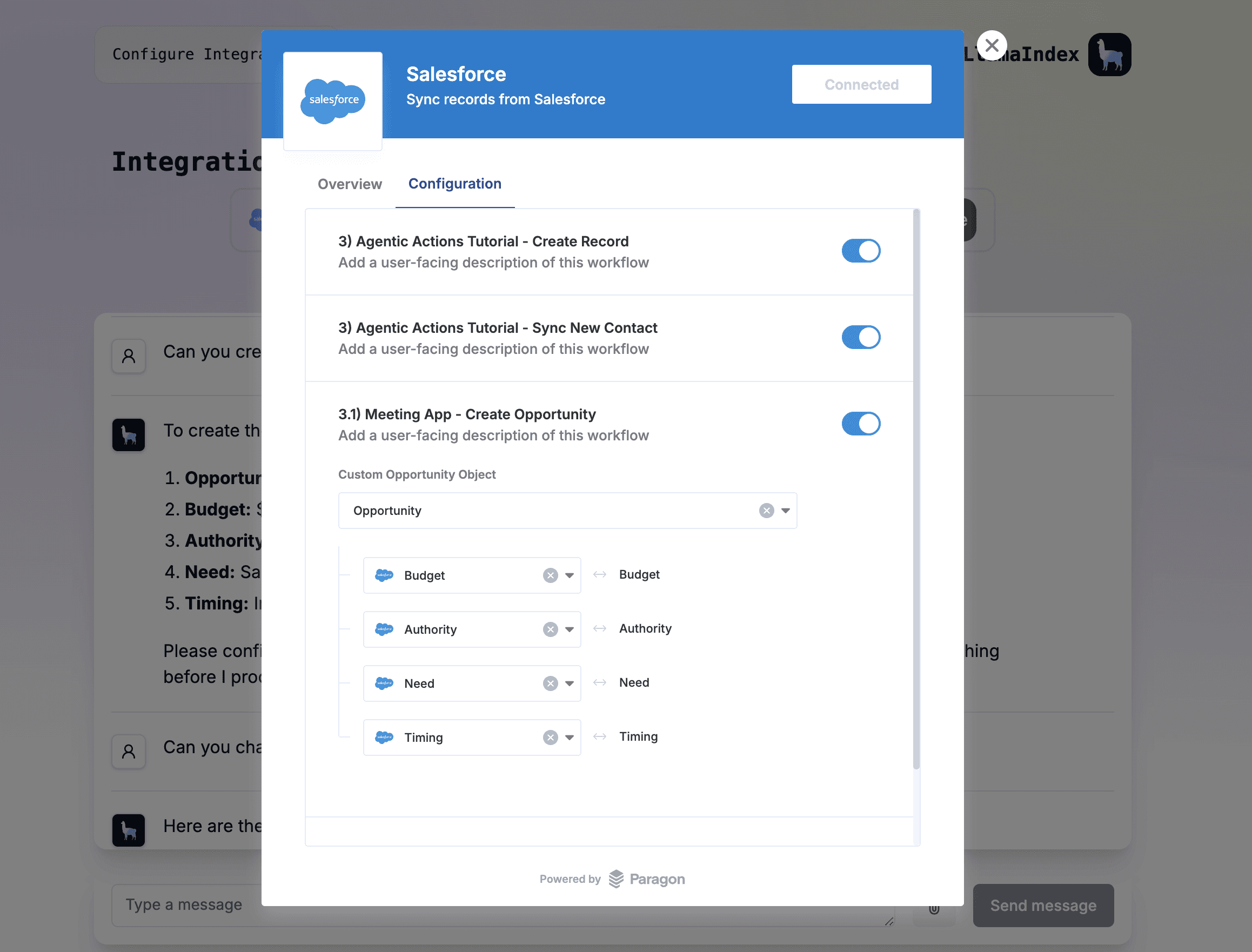Click the LlamaIndex llama logo icon
The image size is (1252, 952).
(x=1109, y=55)
